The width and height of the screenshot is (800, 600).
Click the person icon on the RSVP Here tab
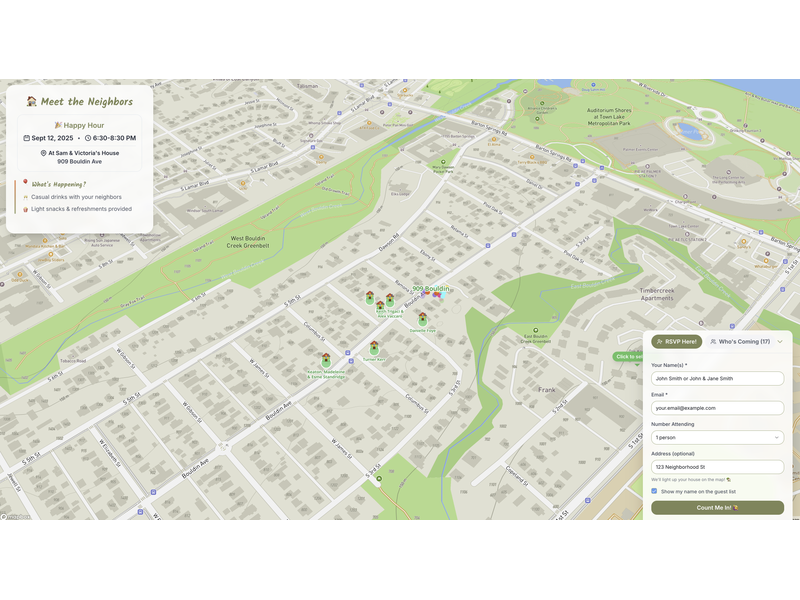(x=659, y=341)
